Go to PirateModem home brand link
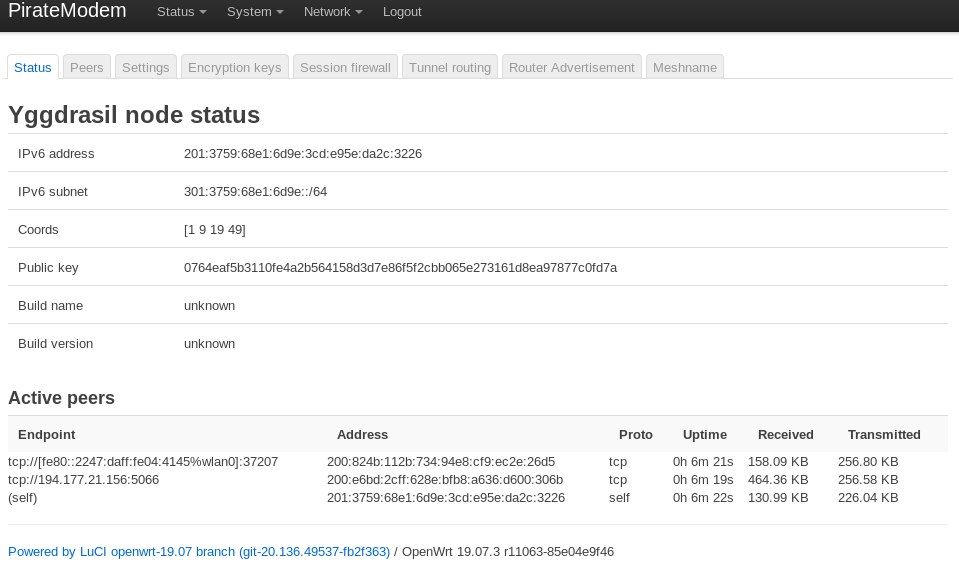The width and height of the screenshot is (959, 574). click(x=67, y=10)
